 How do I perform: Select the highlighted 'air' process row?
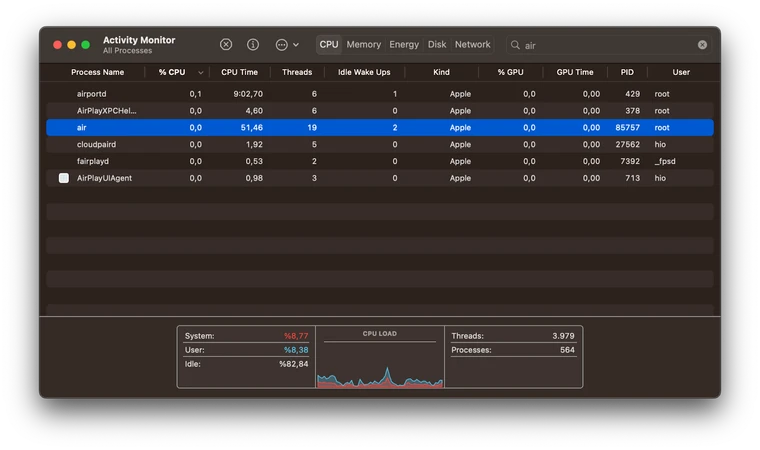pos(380,128)
